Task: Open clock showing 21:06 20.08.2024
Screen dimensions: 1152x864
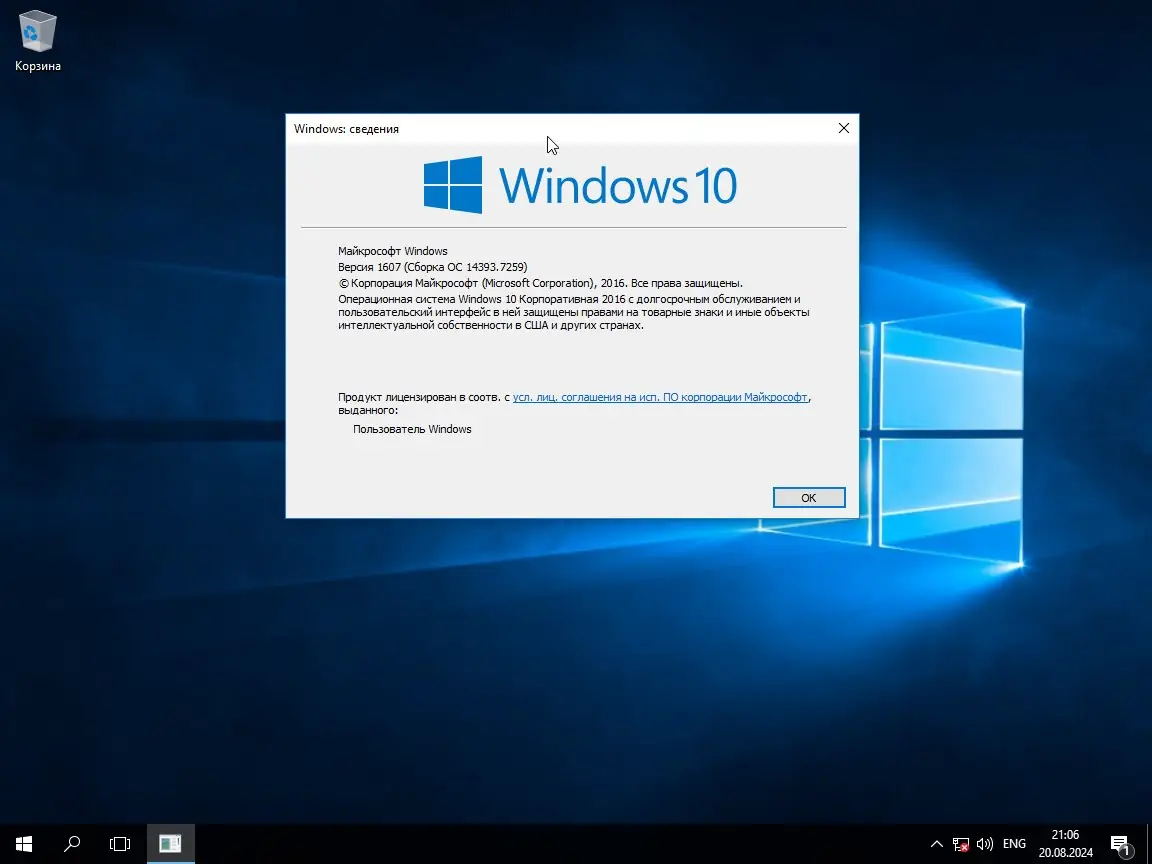Action: click(1065, 843)
